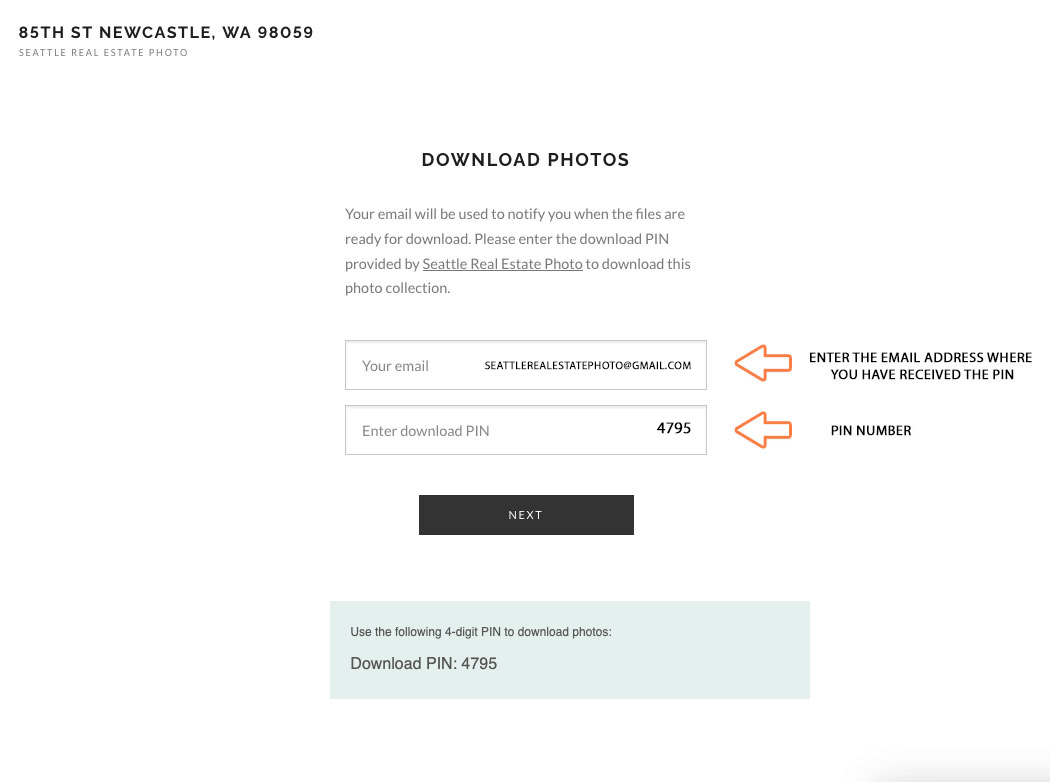This screenshot has height=782, width=1050.
Task: Focus the 'Enter download PIN' field
Action: pos(526,430)
